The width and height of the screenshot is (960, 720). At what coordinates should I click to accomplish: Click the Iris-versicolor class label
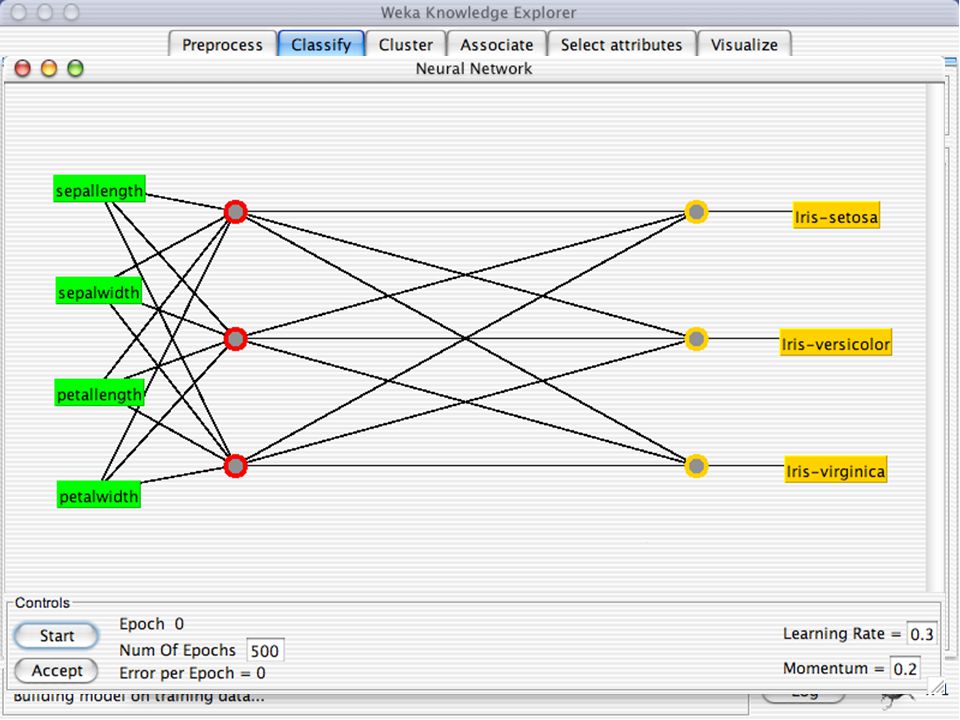(x=836, y=342)
